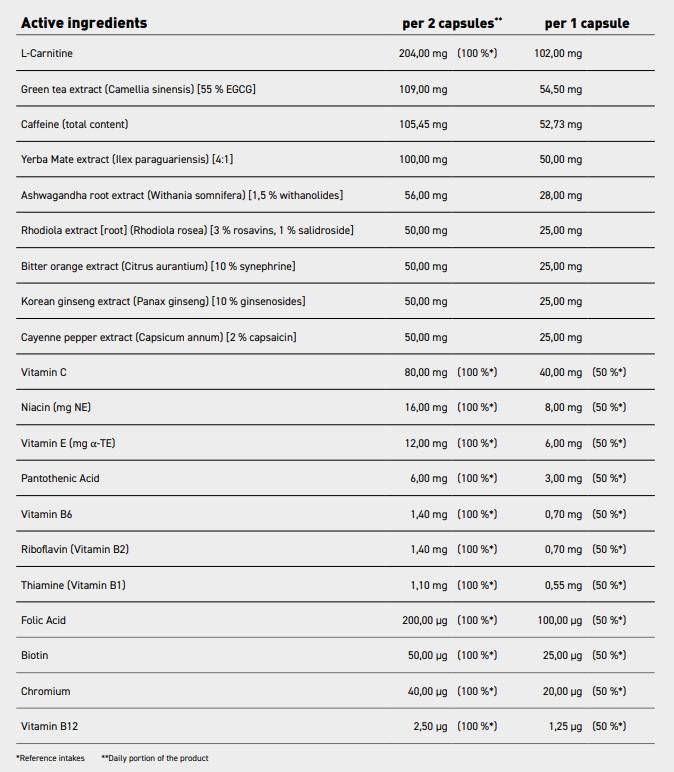Click the Green tea extract ingredient name

click(139, 89)
